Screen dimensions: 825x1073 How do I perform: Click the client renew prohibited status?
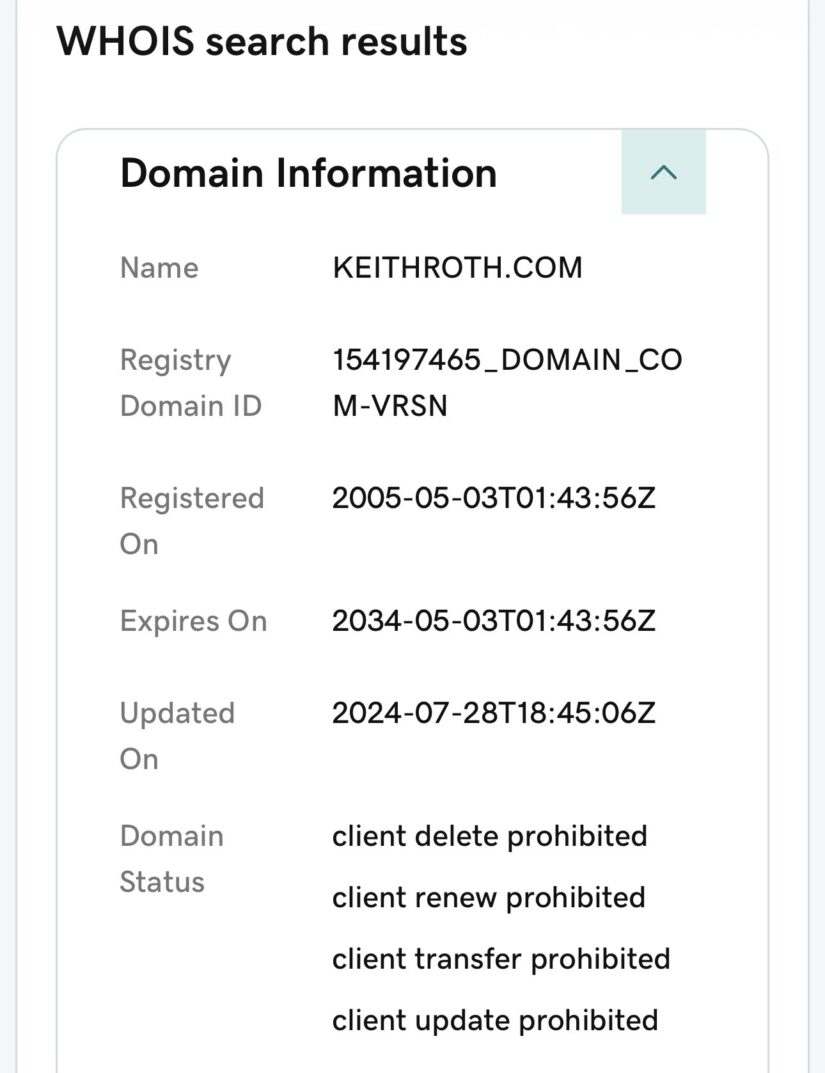click(x=488, y=898)
